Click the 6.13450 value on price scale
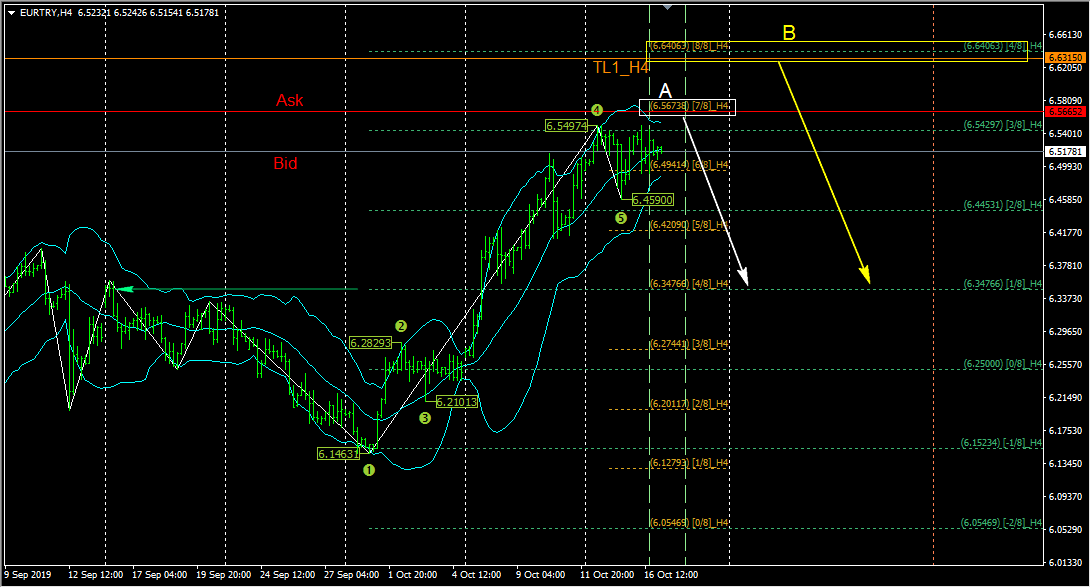The width and height of the screenshot is (1091, 588). (x=1065, y=463)
